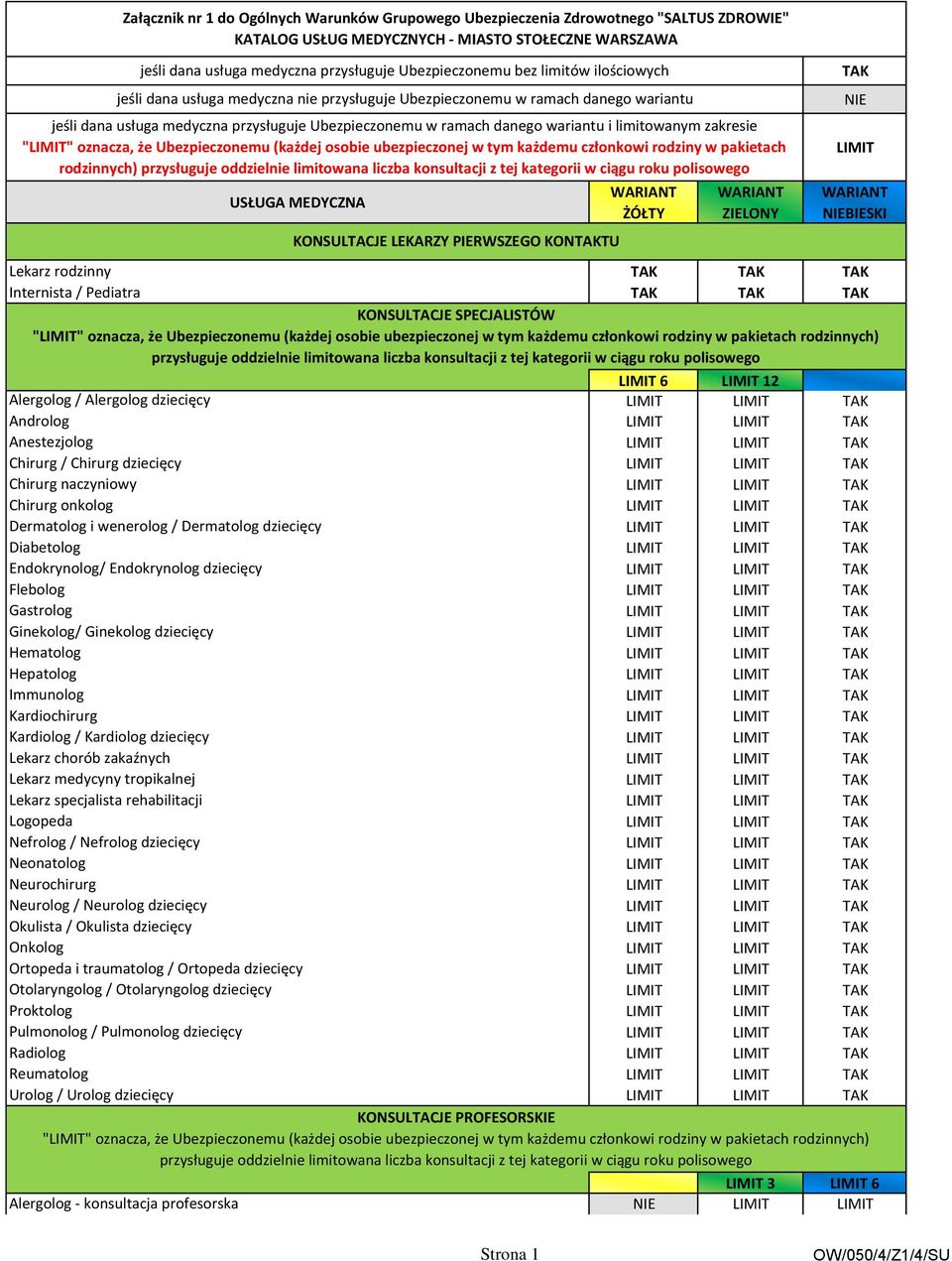
Task: Click the 'Lekarz rodzinny' row label
Action: pos(60,272)
